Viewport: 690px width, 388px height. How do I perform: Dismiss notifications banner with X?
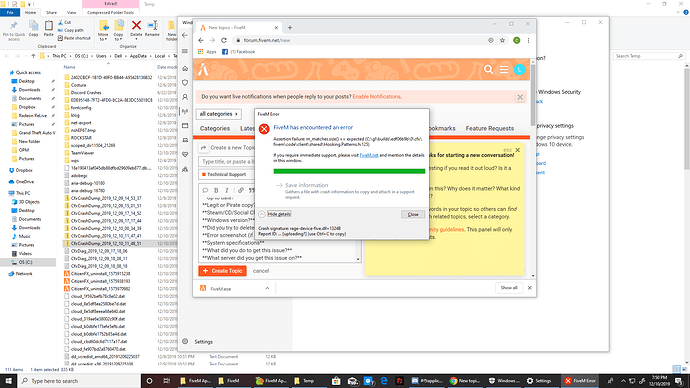pos(520,97)
